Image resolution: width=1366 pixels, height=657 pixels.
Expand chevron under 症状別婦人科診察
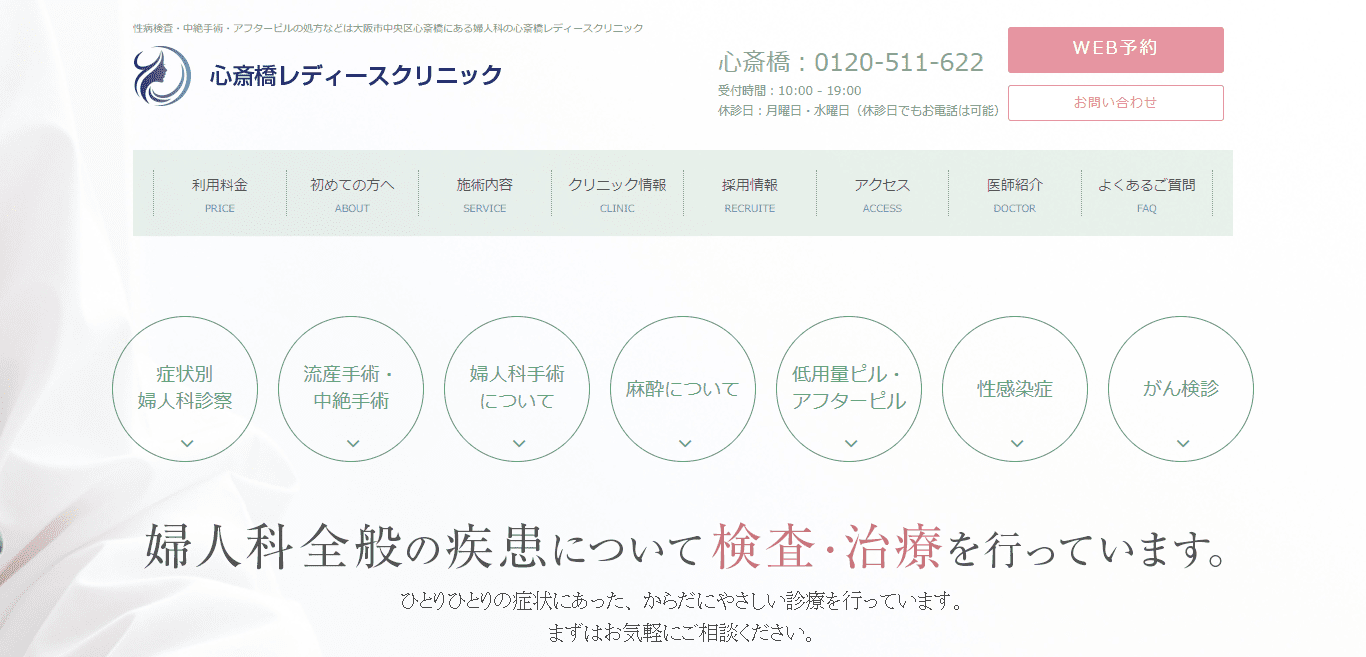186,443
